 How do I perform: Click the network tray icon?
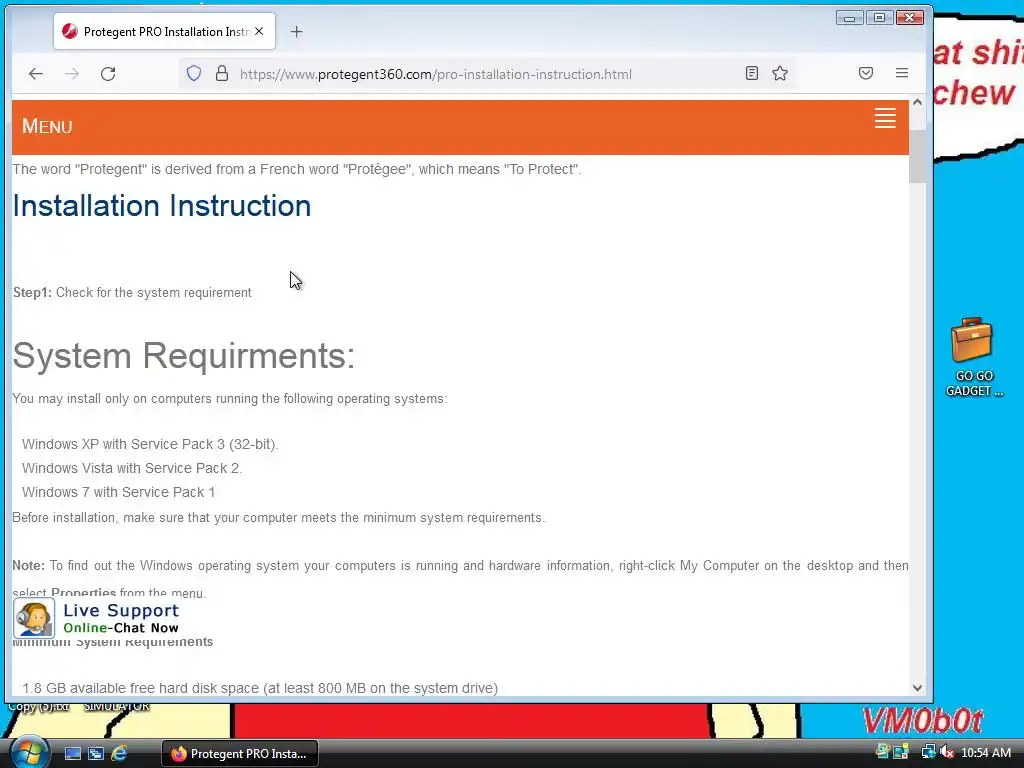point(928,752)
